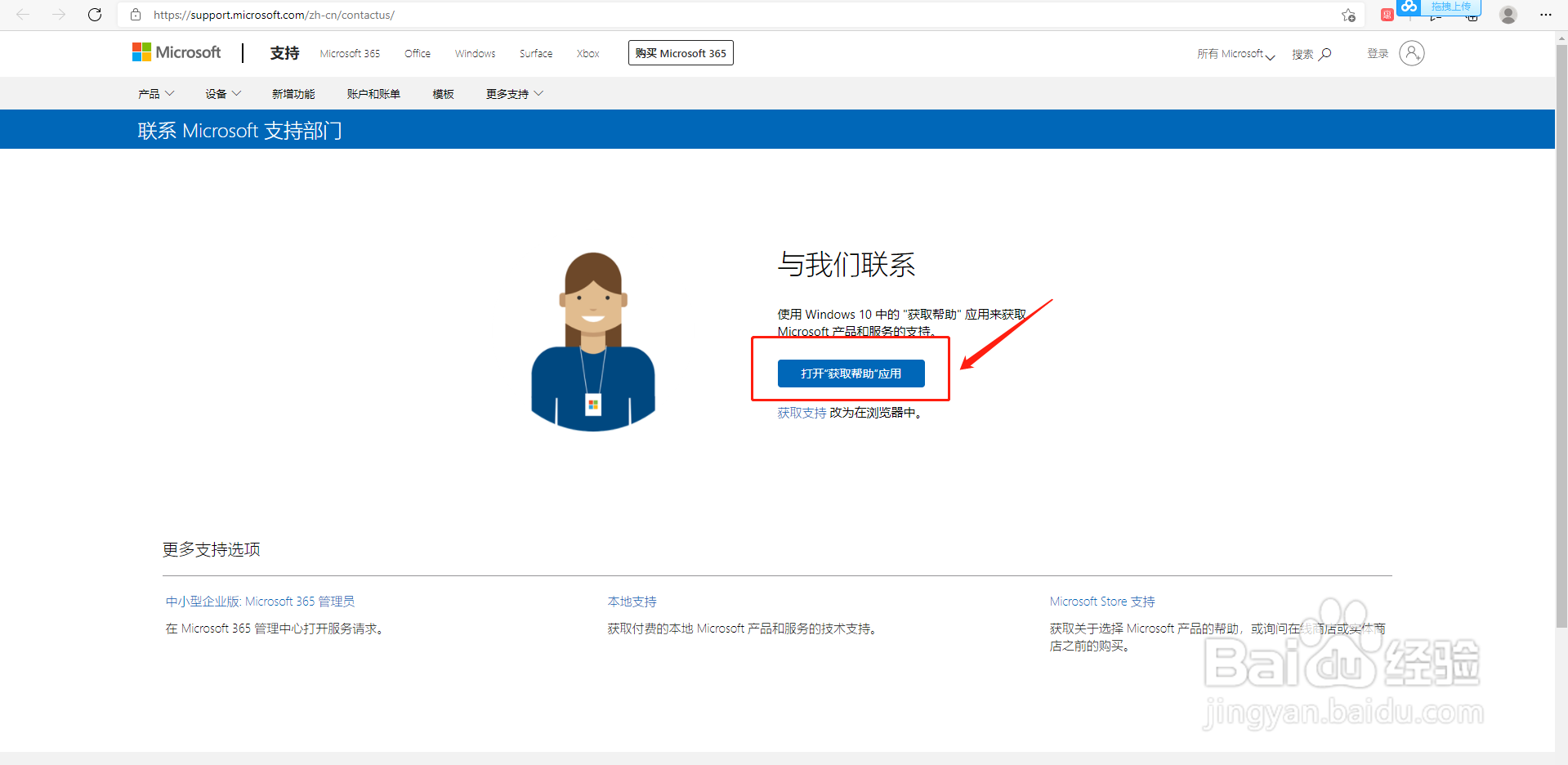Add page to favorites with star icon

(1347, 15)
